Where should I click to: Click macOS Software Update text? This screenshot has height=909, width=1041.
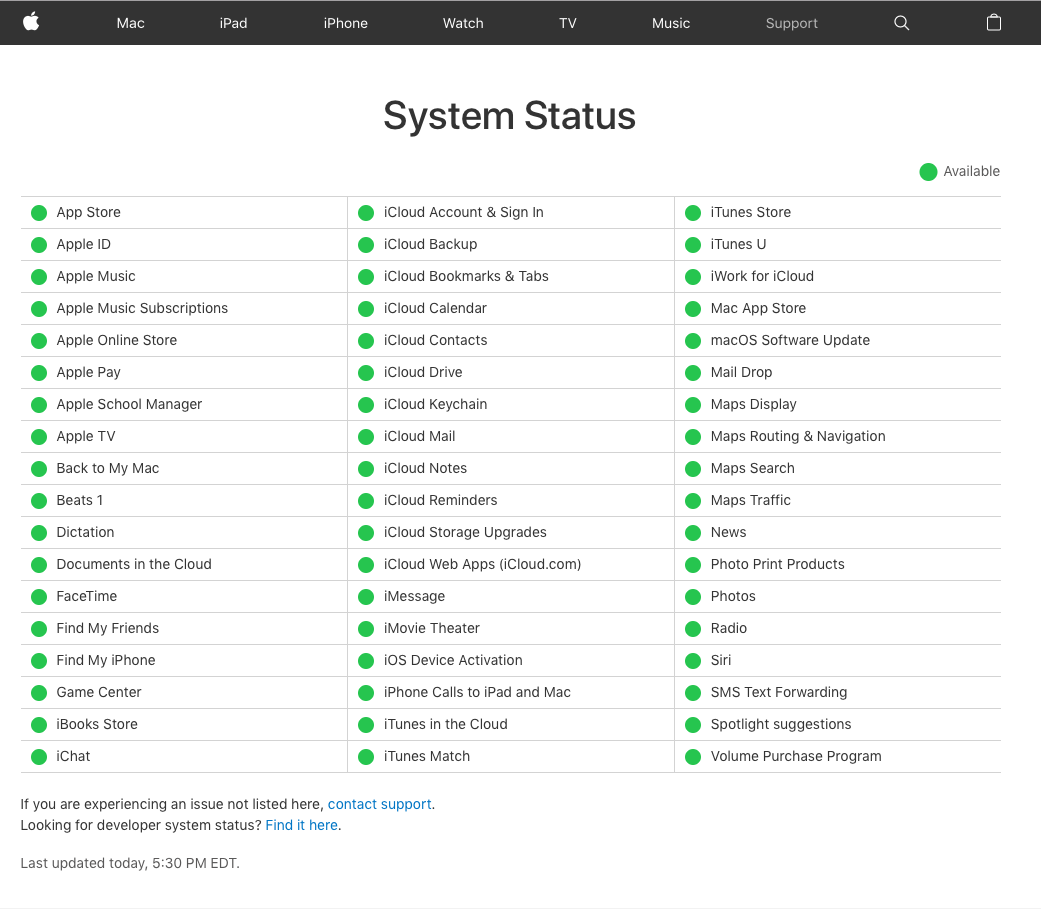coord(790,340)
